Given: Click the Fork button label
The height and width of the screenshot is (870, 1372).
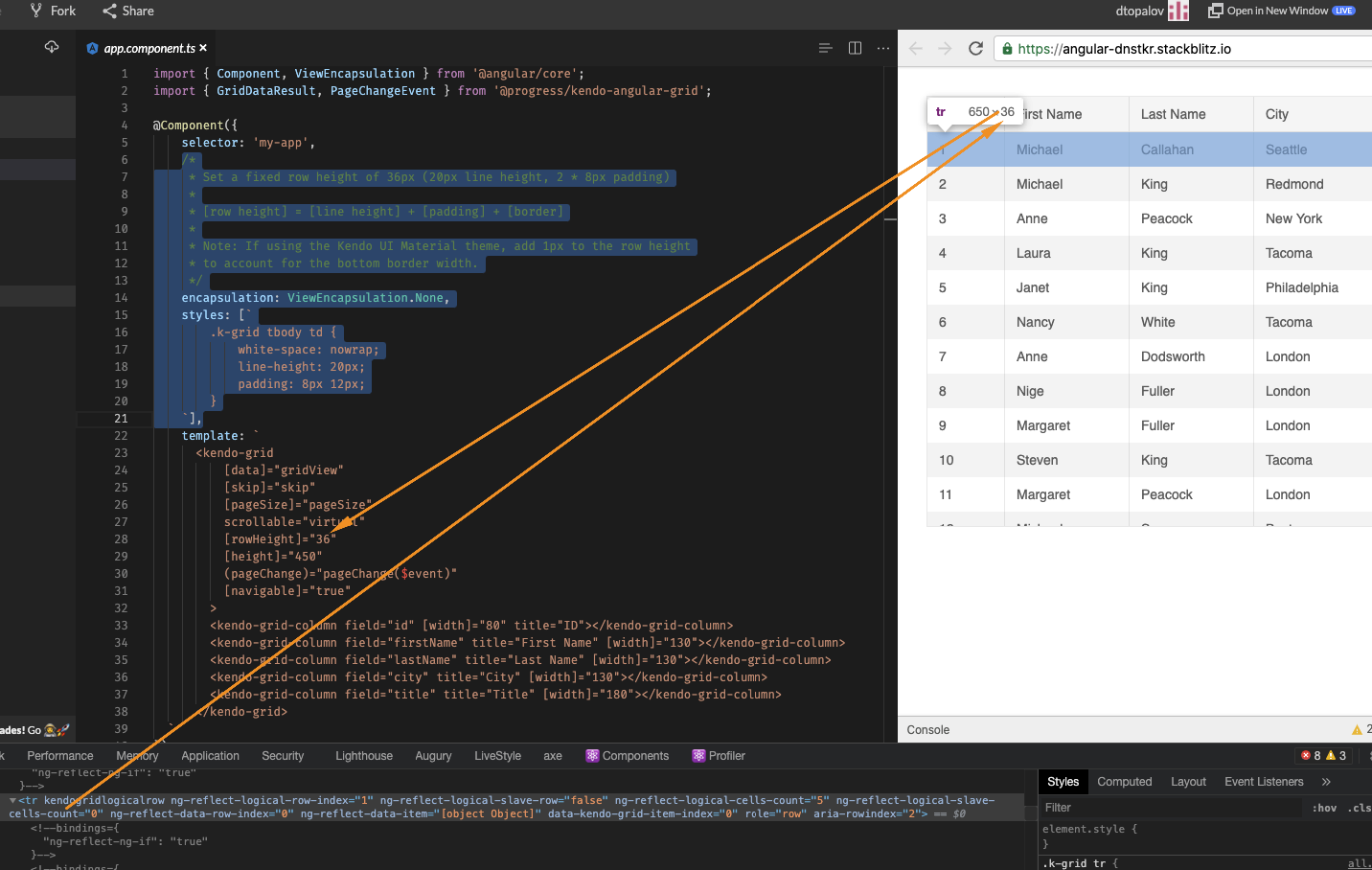Looking at the screenshot, I should coord(63,11).
